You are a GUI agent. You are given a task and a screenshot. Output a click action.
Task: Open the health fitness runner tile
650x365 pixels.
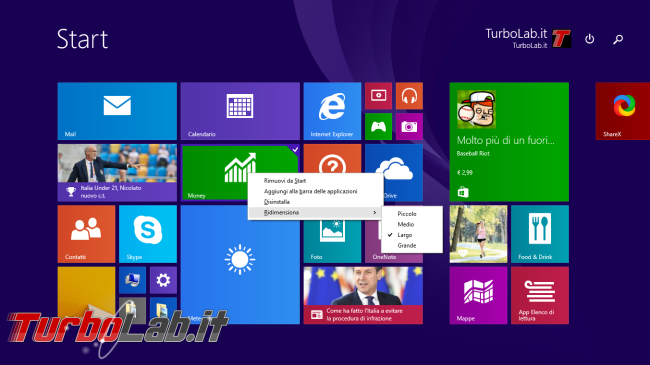click(478, 234)
